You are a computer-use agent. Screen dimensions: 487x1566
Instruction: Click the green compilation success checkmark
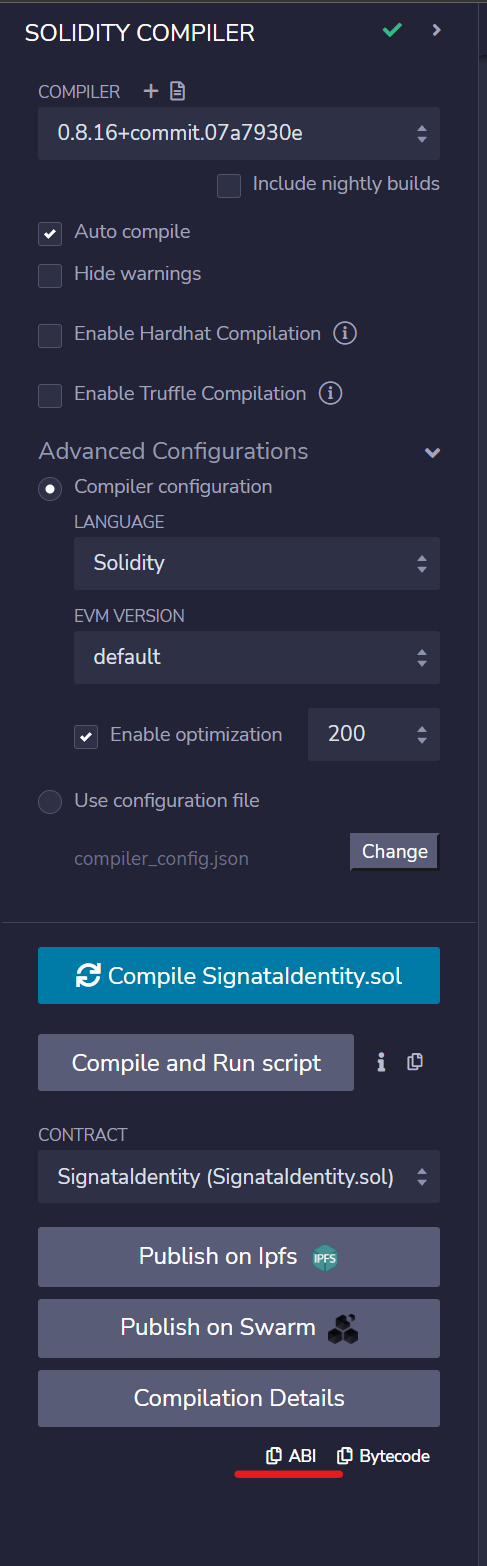(x=393, y=31)
